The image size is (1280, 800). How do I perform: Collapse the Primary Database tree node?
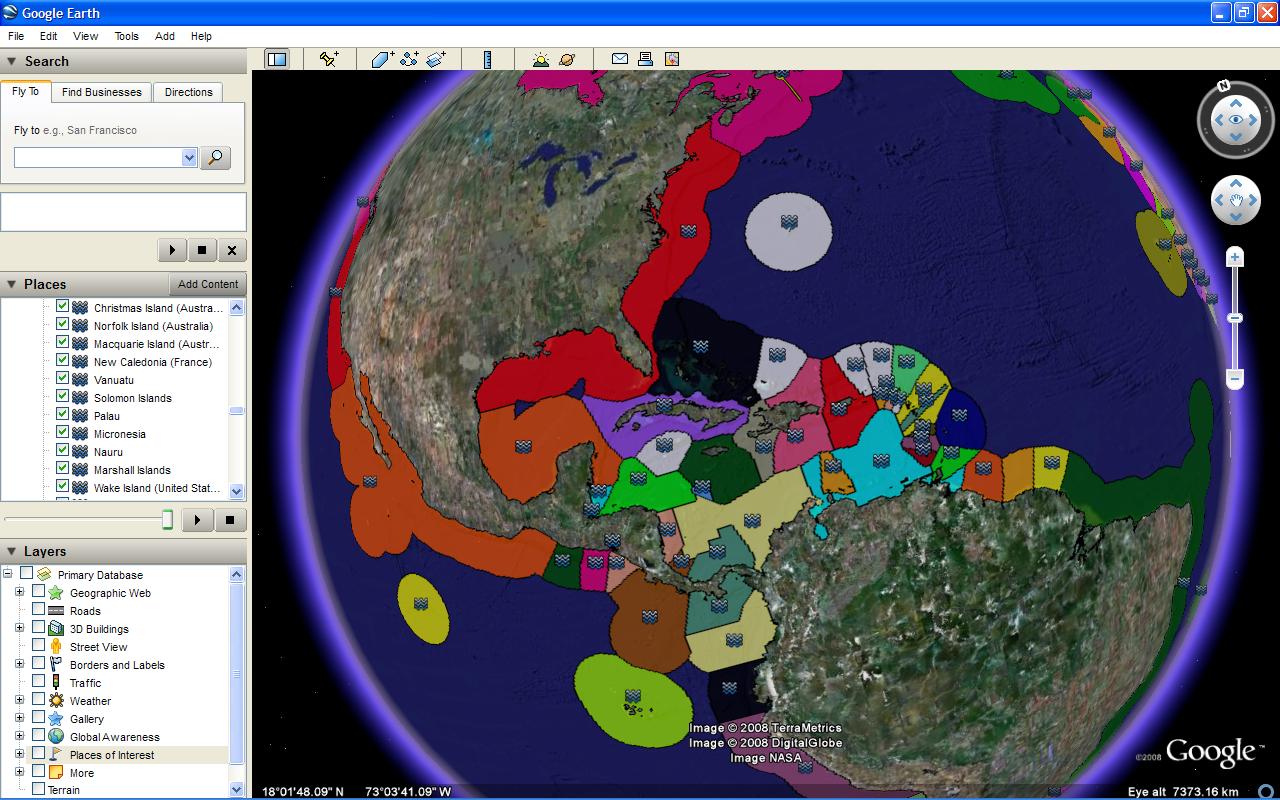coord(8,574)
